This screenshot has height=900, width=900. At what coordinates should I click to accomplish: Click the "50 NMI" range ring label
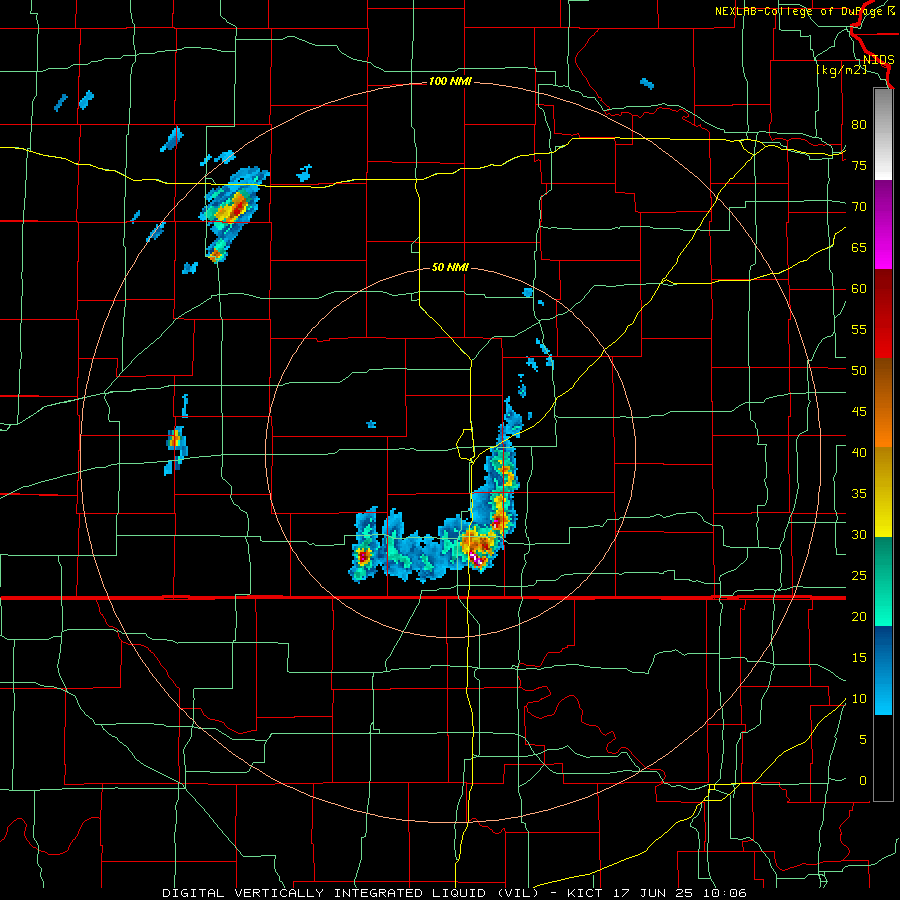[450, 267]
